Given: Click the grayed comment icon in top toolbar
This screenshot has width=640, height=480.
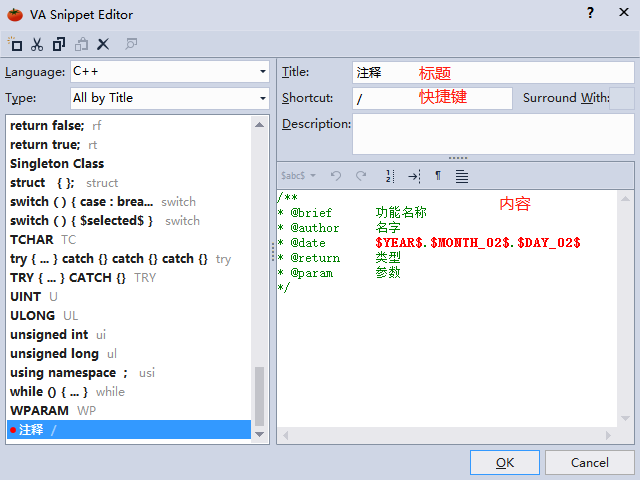Looking at the screenshot, I should click(131, 43).
